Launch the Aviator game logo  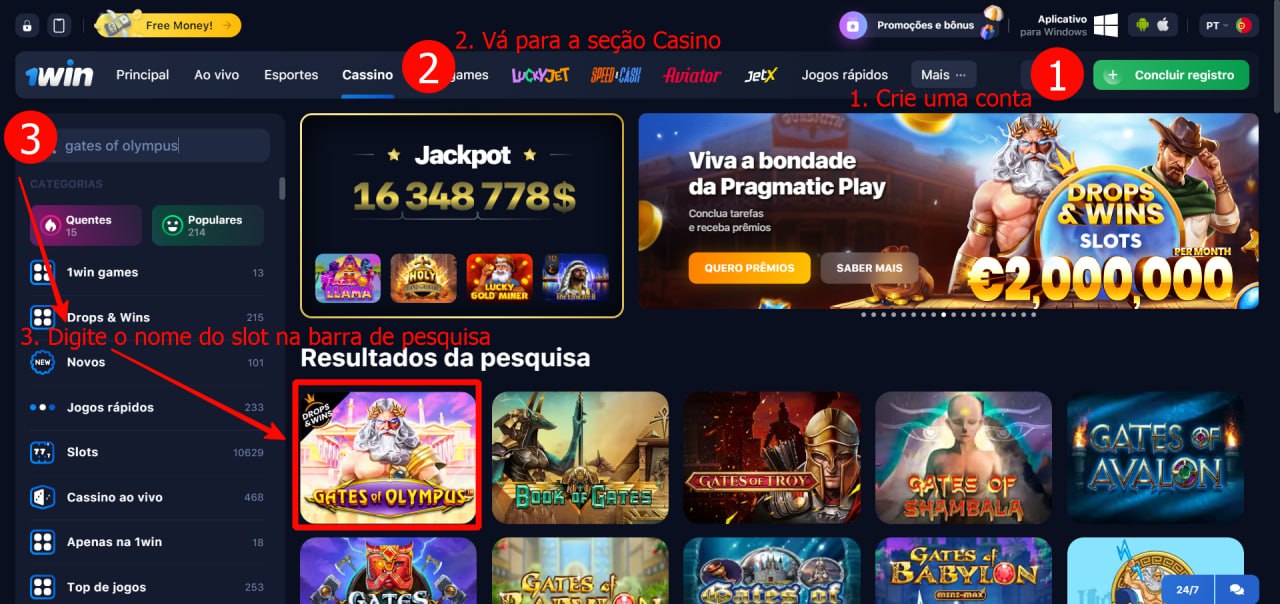(x=692, y=75)
